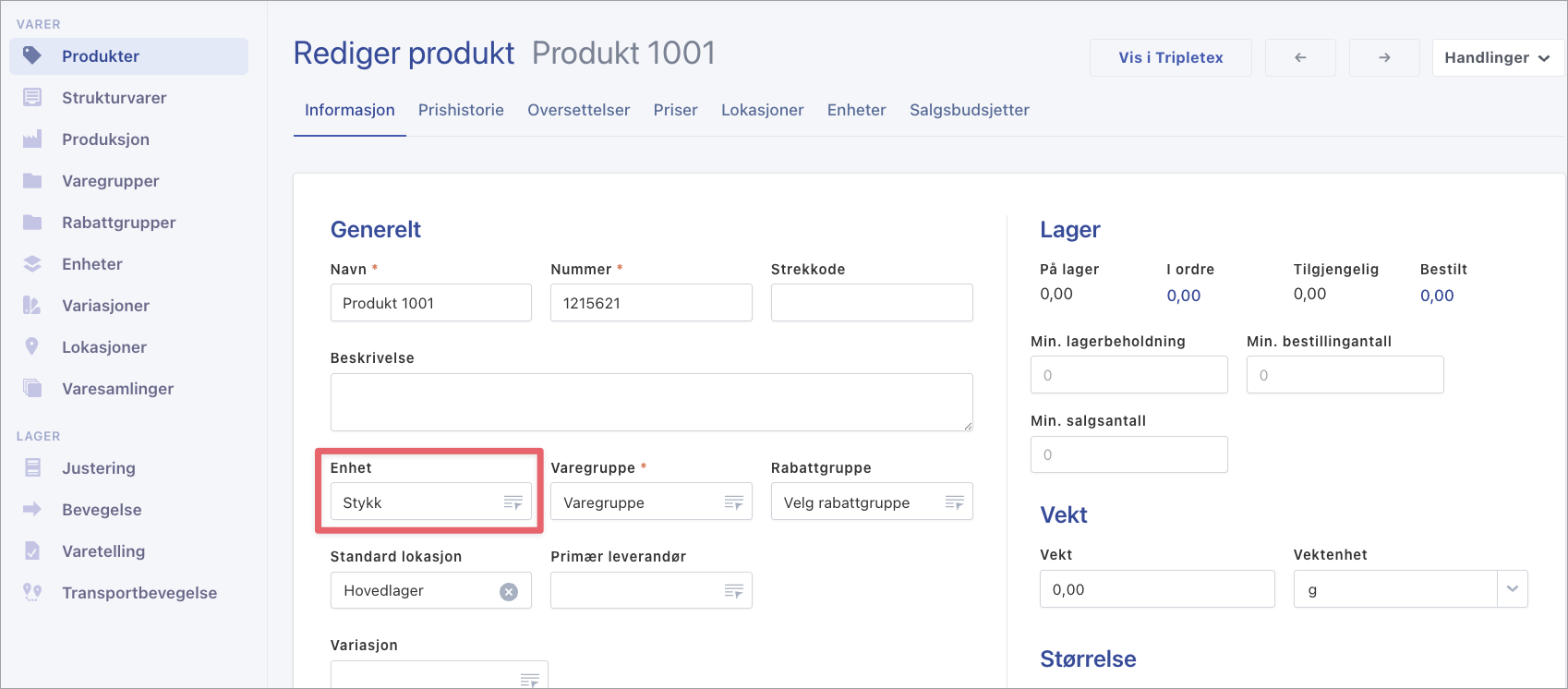The width and height of the screenshot is (1568, 689).
Task: Switch to the Prishistorie tab
Action: 461,110
